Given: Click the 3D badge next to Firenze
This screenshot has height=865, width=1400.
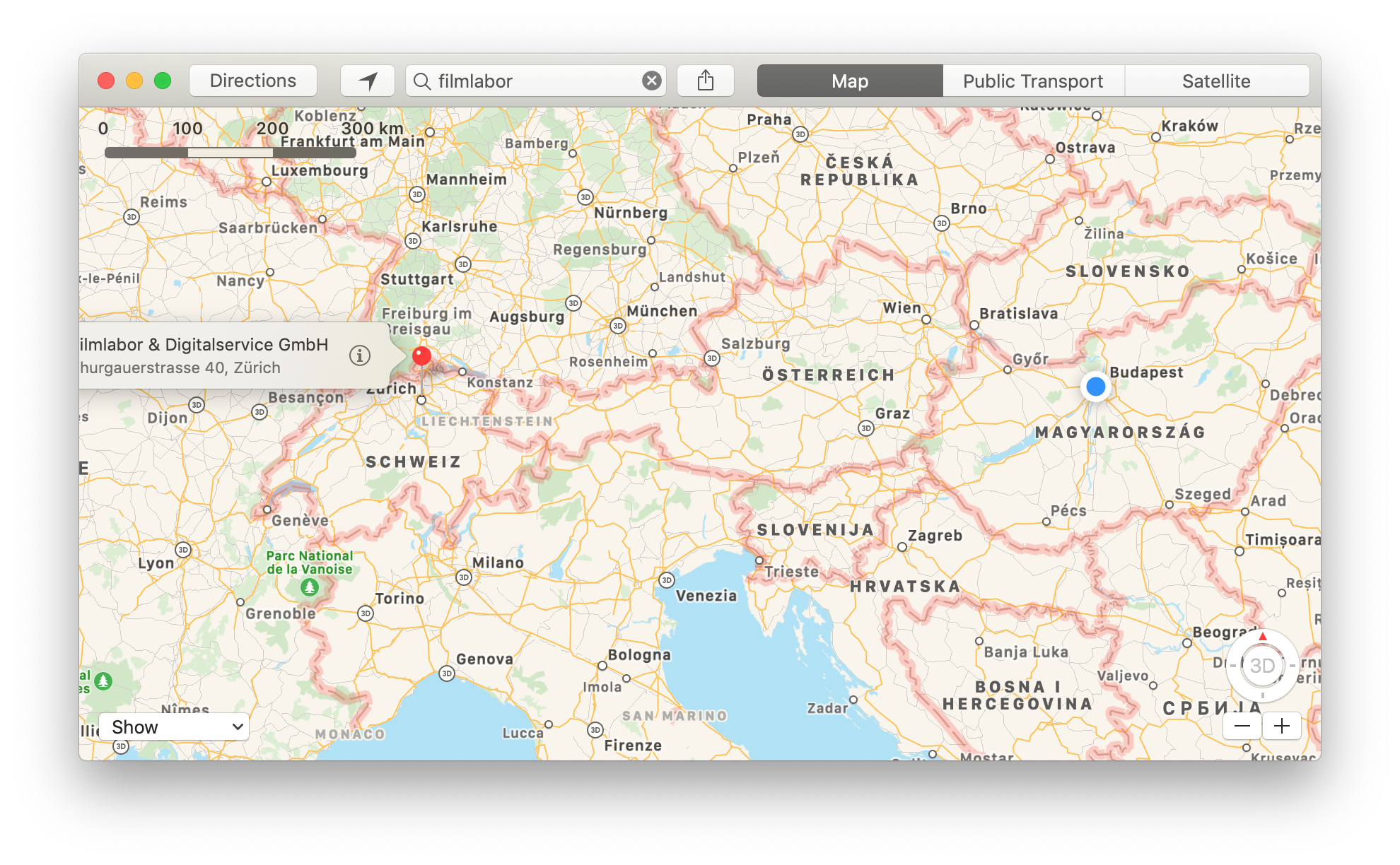Looking at the screenshot, I should (595, 730).
